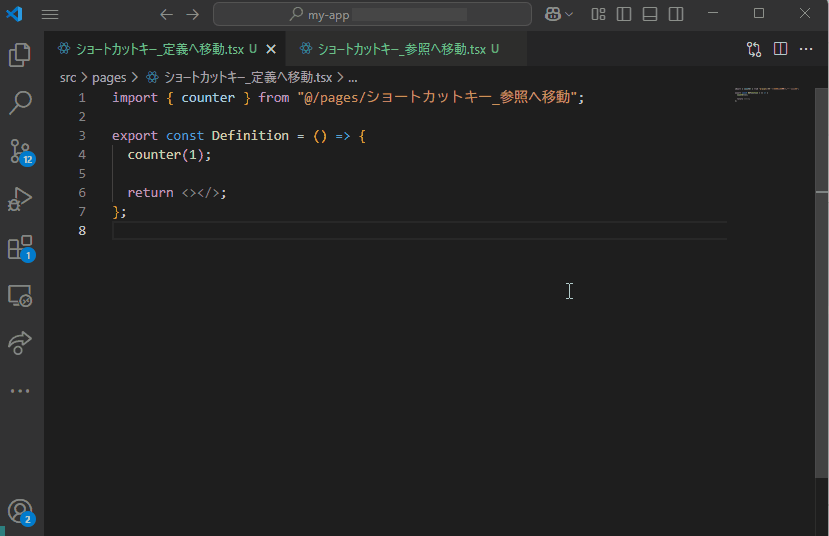Click pages in the breadcrumb
The image size is (829, 536).
(x=109, y=78)
